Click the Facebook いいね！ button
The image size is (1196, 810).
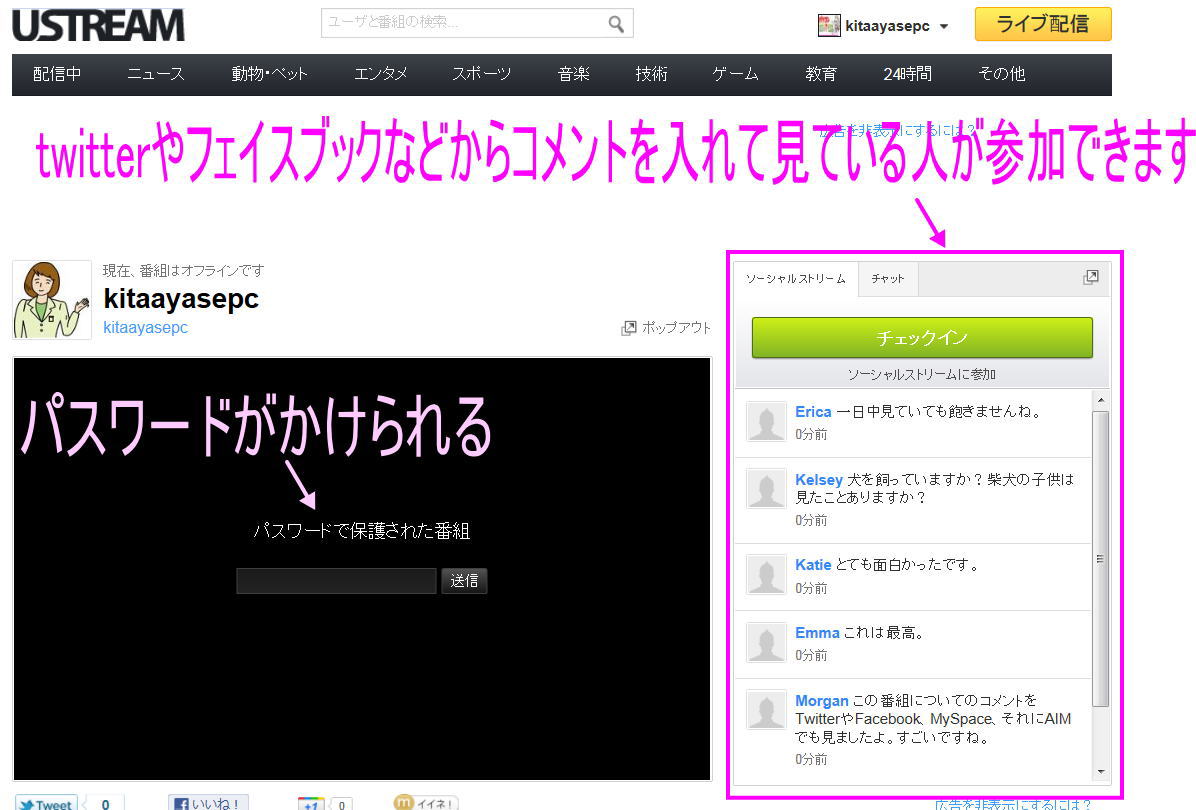click(208, 802)
